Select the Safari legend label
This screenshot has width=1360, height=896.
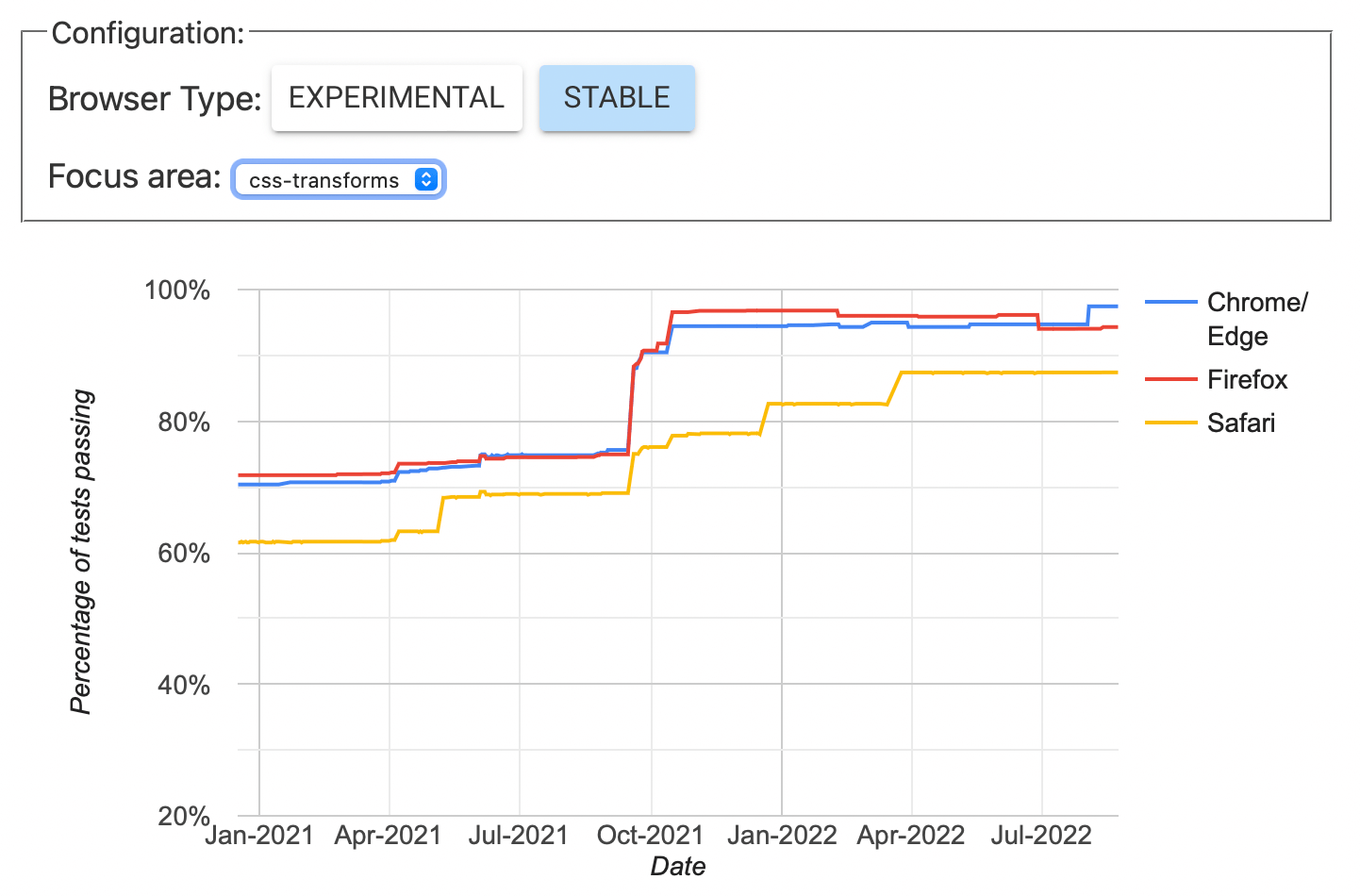tap(1240, 423)
